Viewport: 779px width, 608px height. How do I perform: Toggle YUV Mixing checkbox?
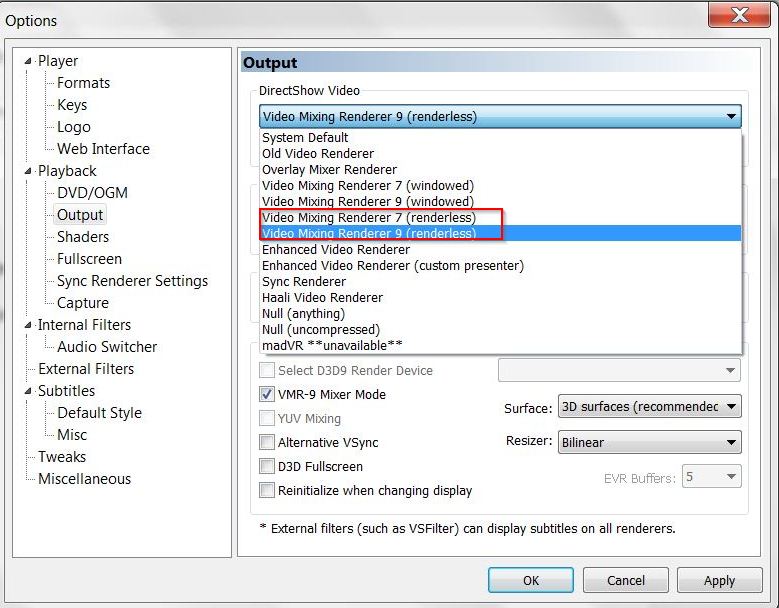click(267, 418)
